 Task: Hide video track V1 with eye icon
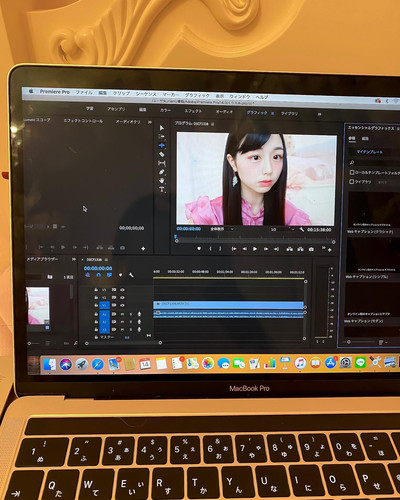click(x=122, y=305)
